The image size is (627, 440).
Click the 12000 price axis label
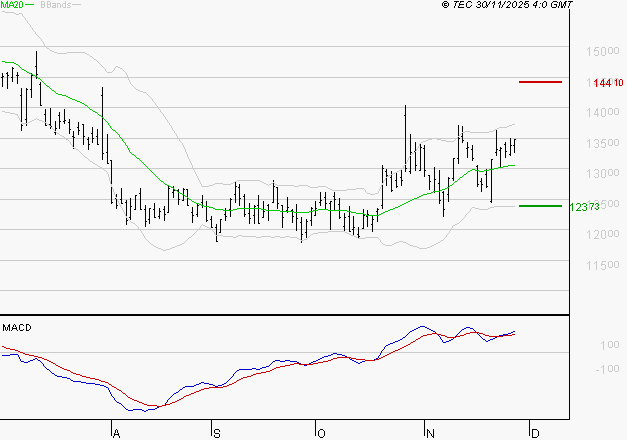coord(603,234)
